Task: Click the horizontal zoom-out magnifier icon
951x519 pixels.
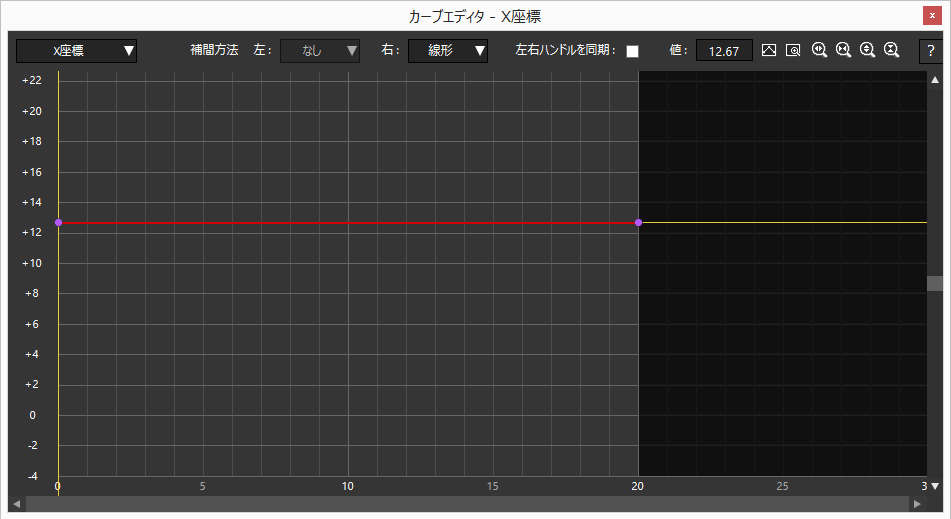Action: point(843,50)
